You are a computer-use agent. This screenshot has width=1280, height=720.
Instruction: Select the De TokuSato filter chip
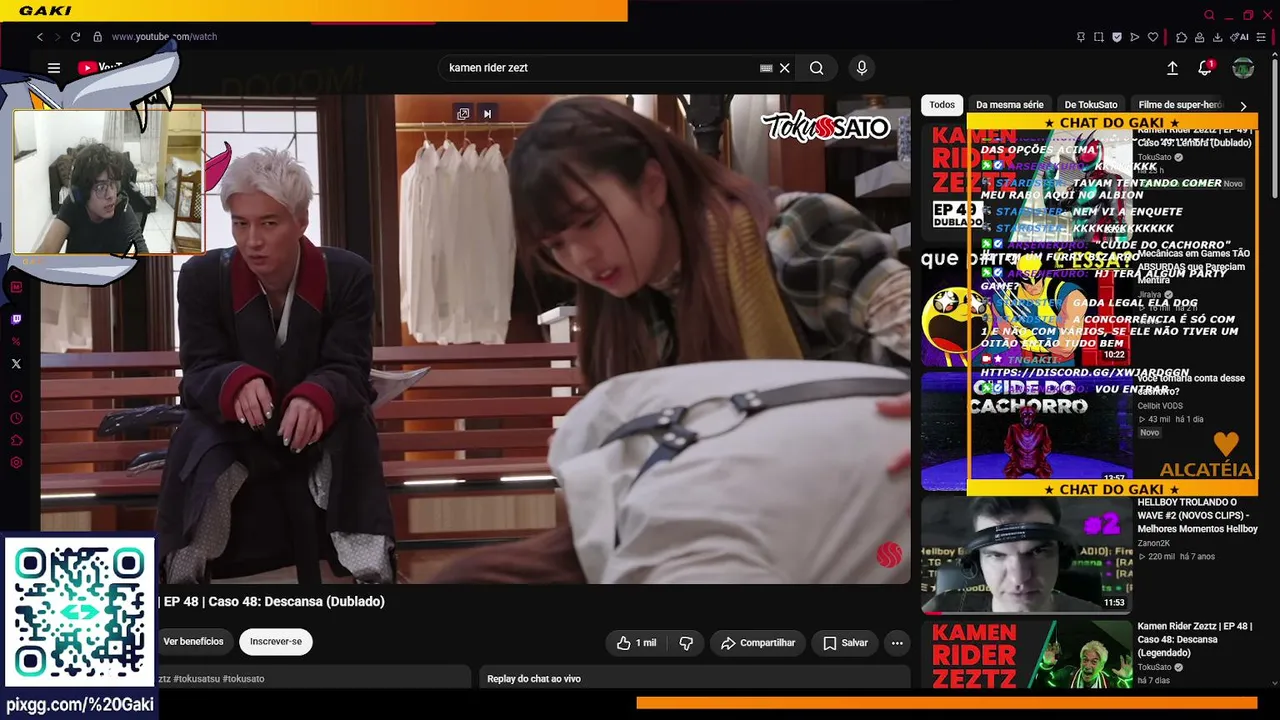[1091, 105]
